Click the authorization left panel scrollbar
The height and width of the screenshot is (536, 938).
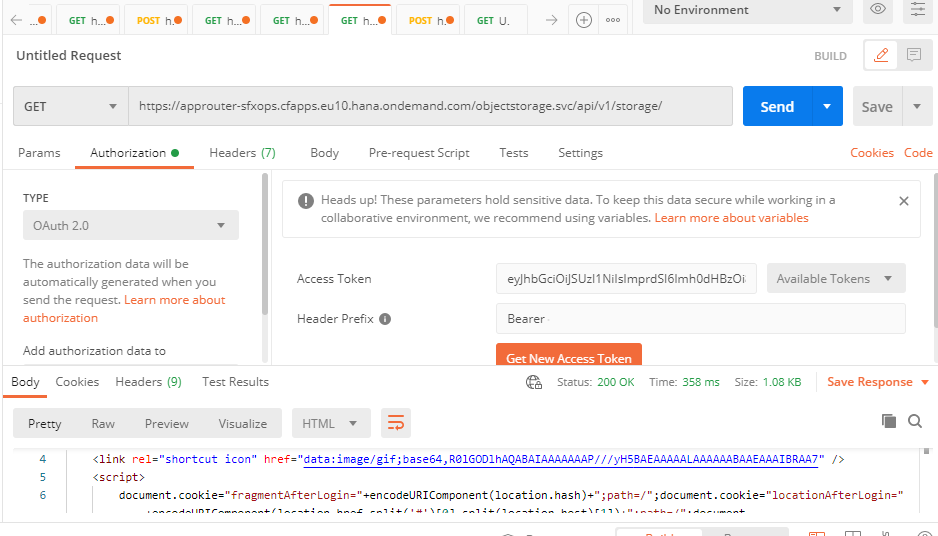click(265, 243)
